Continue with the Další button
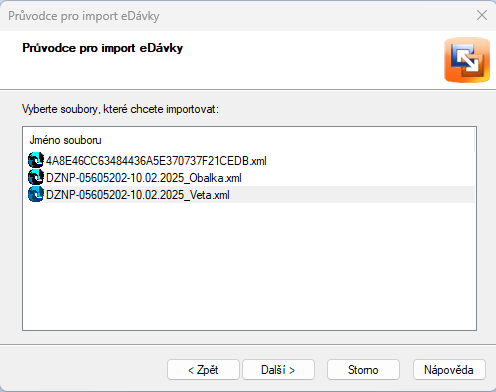This screenshot has width=496, height=392. click(278, 370)
